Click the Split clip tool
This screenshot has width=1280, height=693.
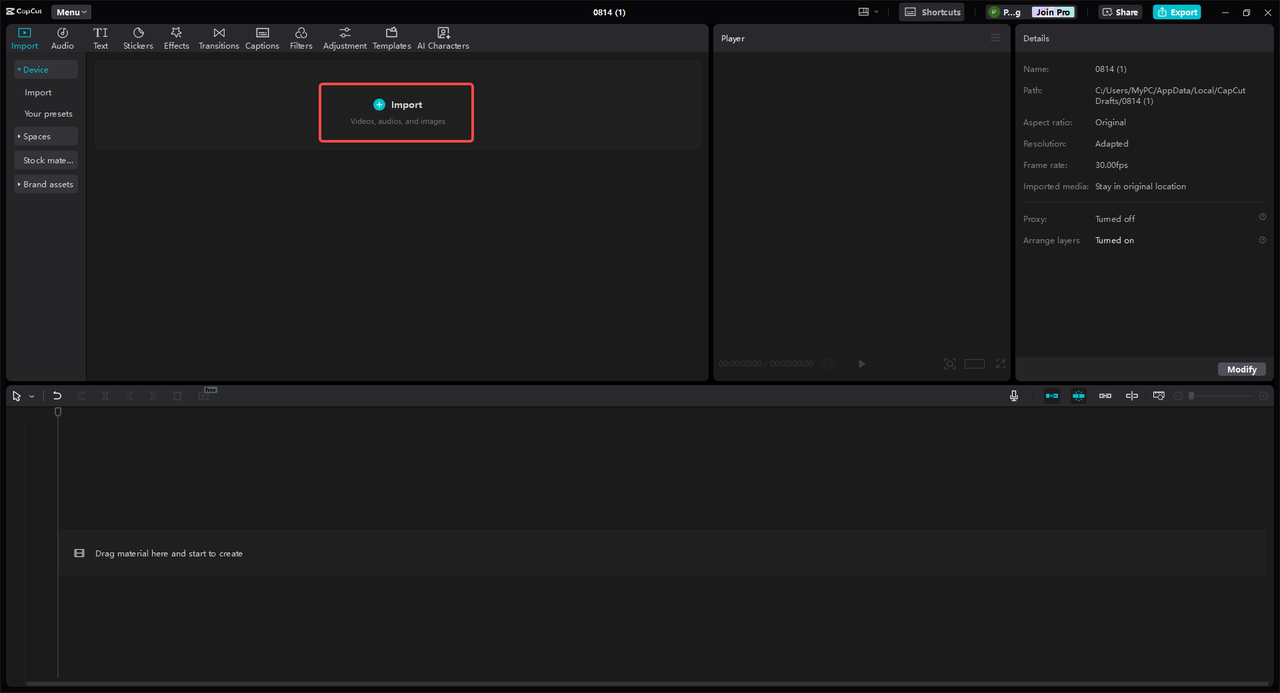[105, 396]
